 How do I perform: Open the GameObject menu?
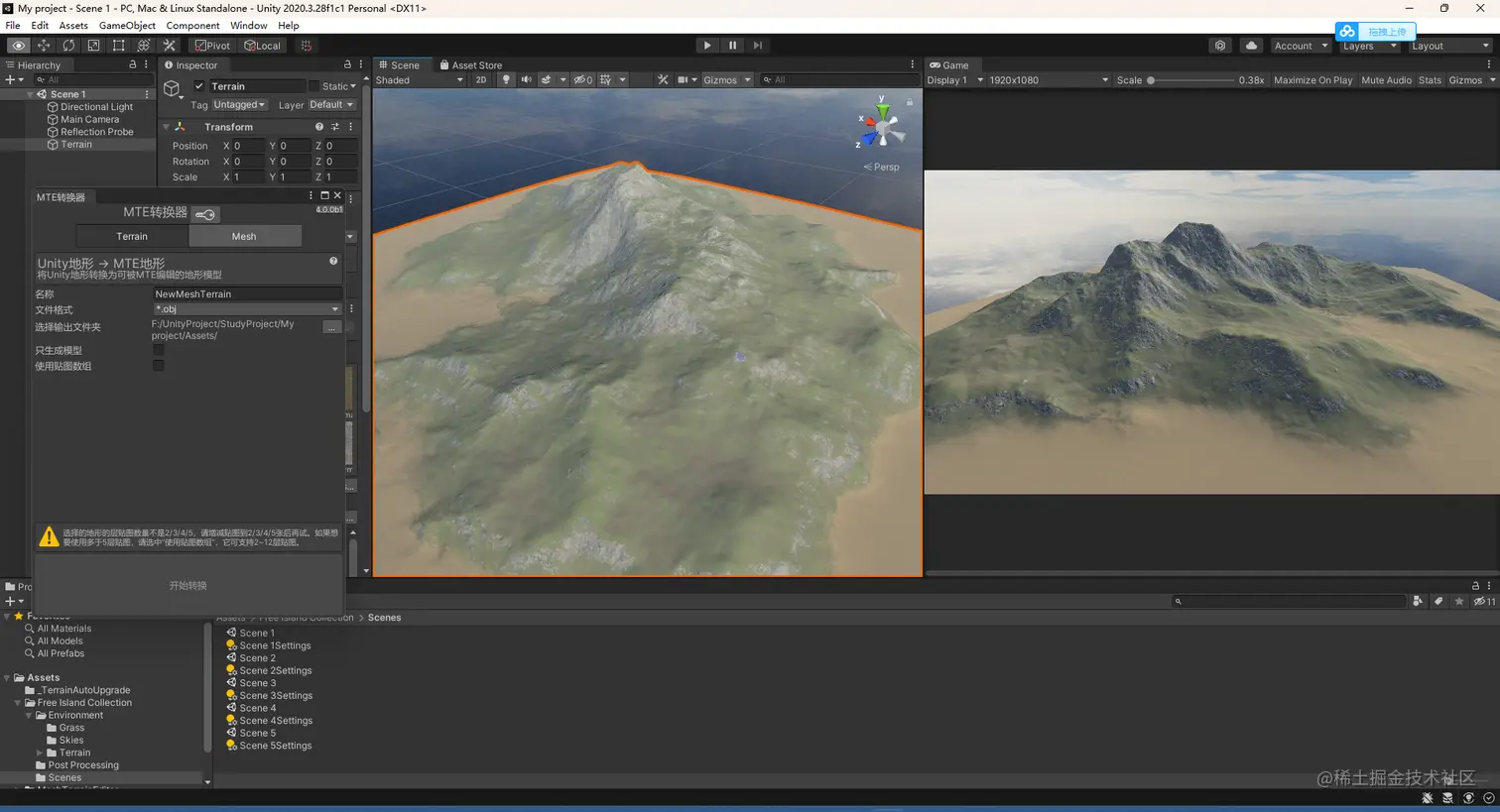(127, 26)
